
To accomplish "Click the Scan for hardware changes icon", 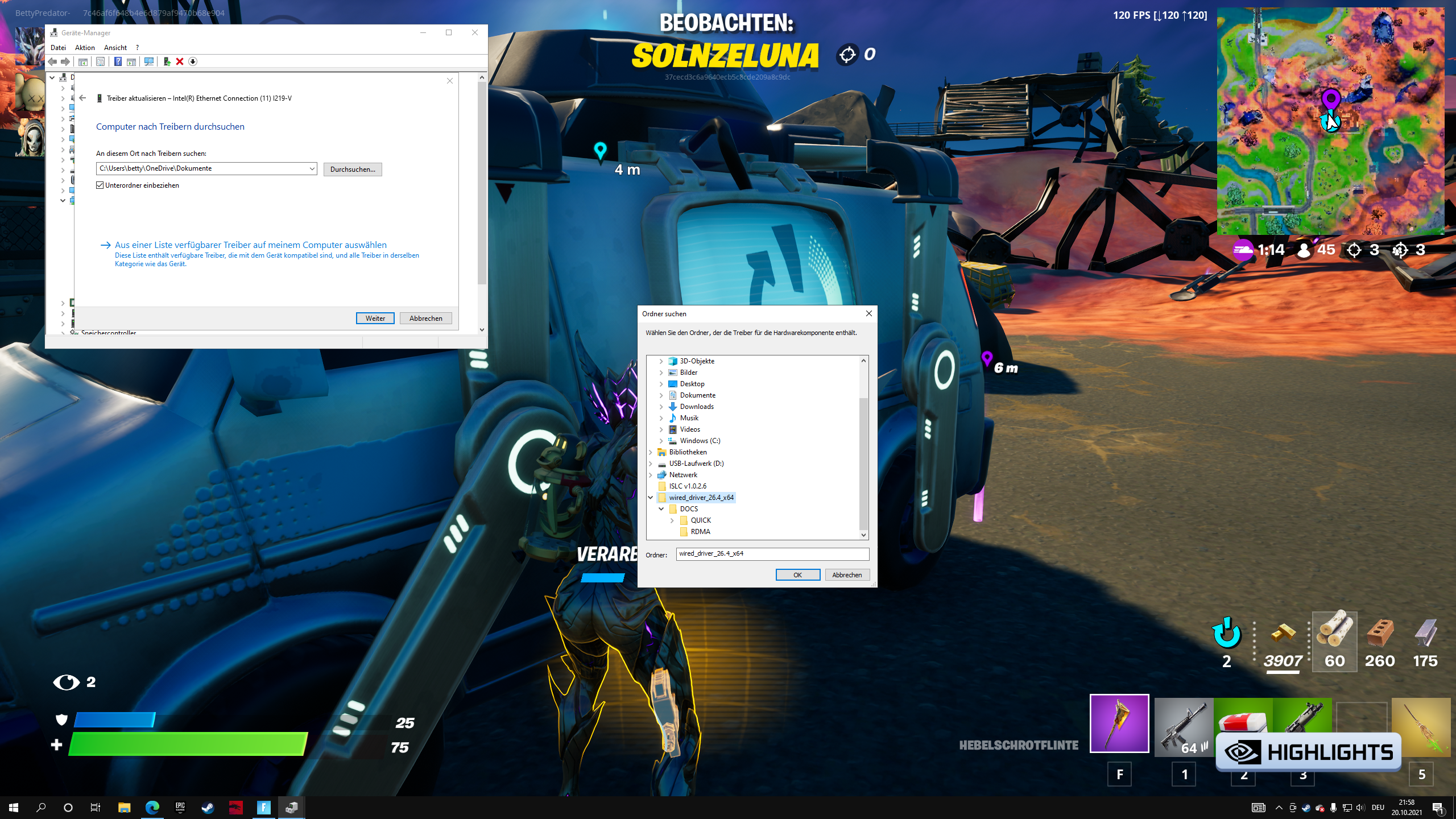I will coord(149,61).
